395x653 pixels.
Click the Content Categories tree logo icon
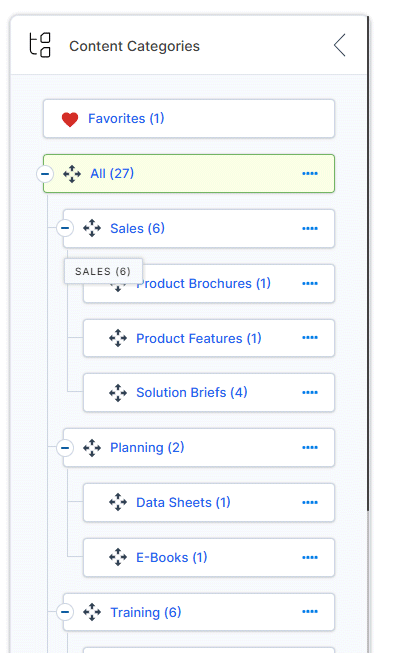(40, 45)
